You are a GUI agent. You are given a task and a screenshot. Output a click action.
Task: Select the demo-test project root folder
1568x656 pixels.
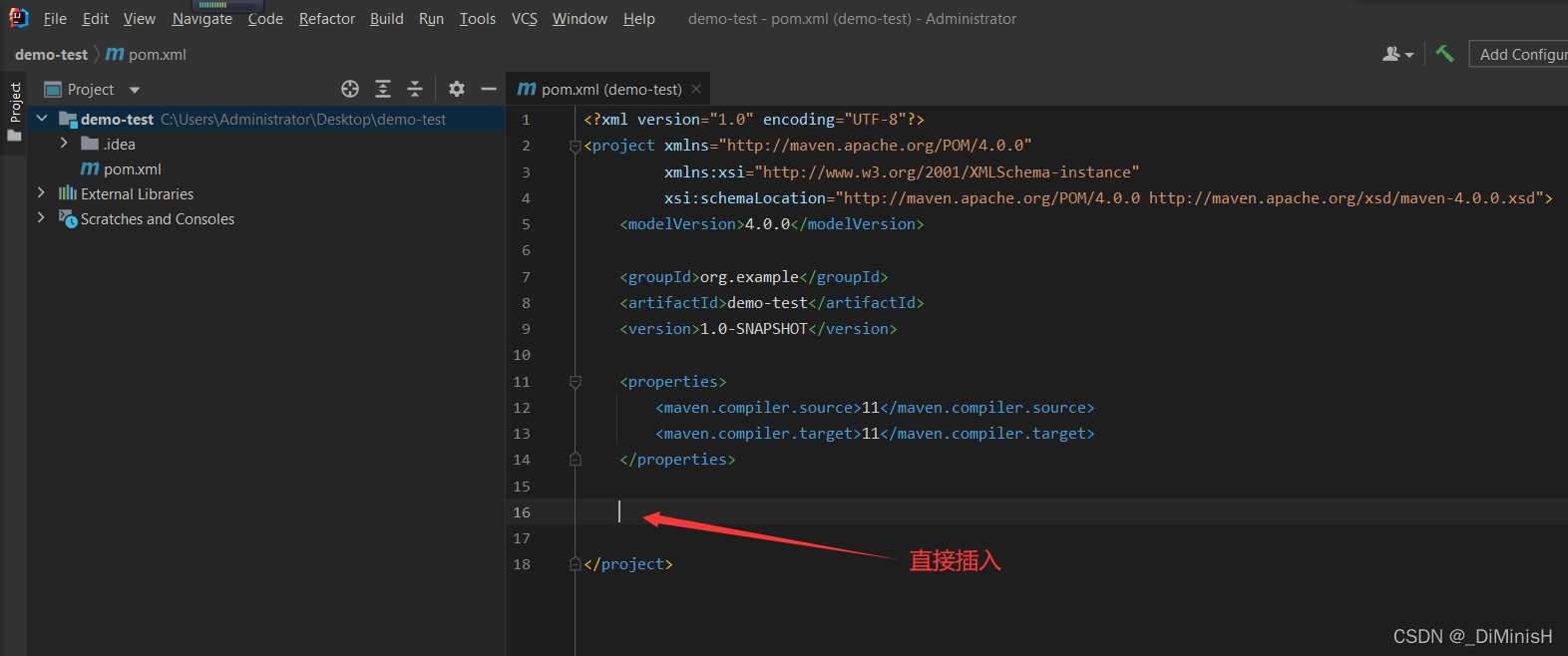[266, 120]
